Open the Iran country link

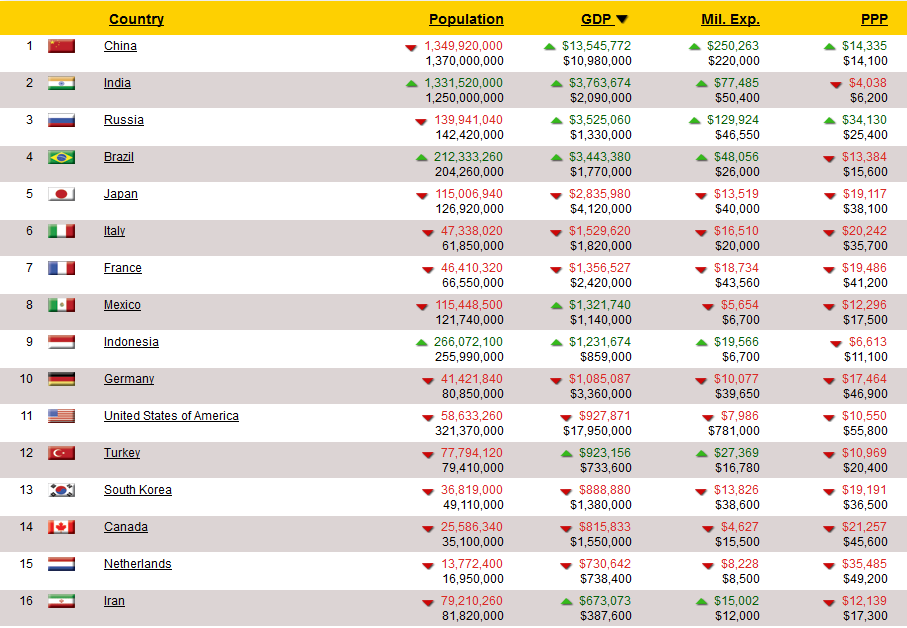coord(115,601)
